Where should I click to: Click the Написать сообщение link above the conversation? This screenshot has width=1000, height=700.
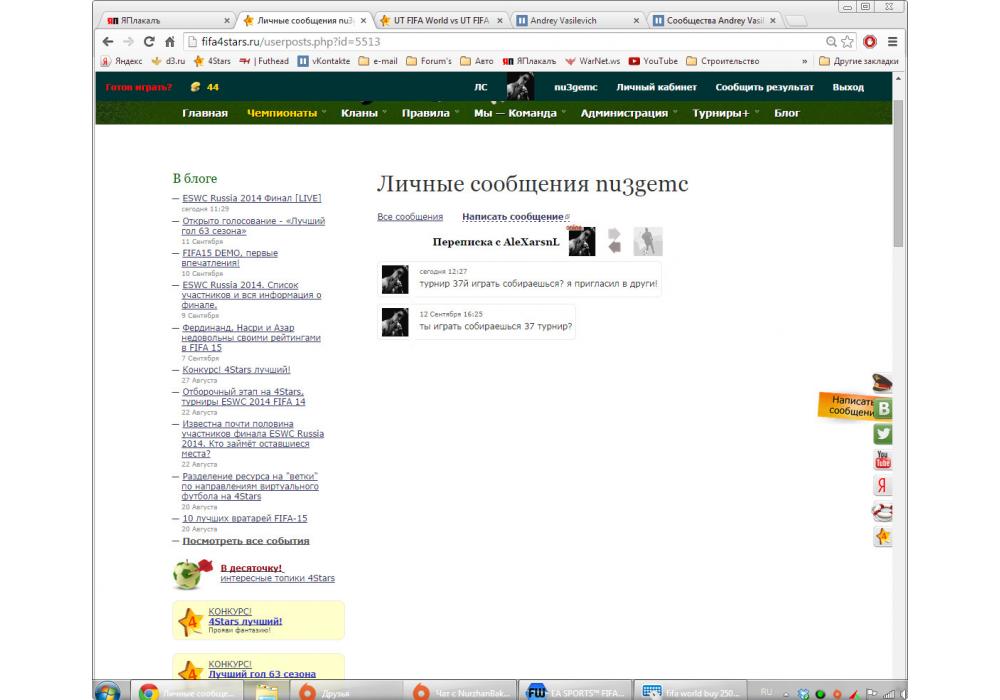pyautogui.click(x=513, y=217)
